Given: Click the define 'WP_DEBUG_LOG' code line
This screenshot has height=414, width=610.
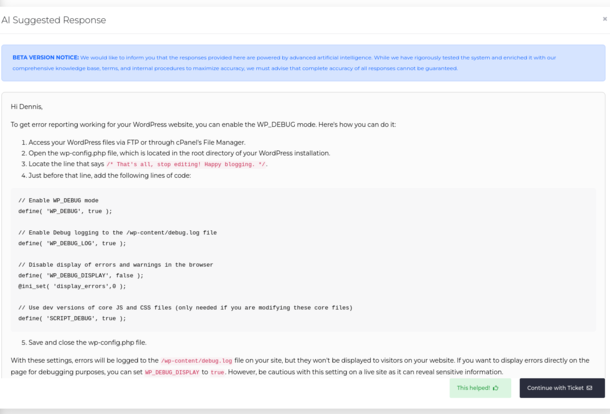Looking at the screenshot, I should pos(72,243).
